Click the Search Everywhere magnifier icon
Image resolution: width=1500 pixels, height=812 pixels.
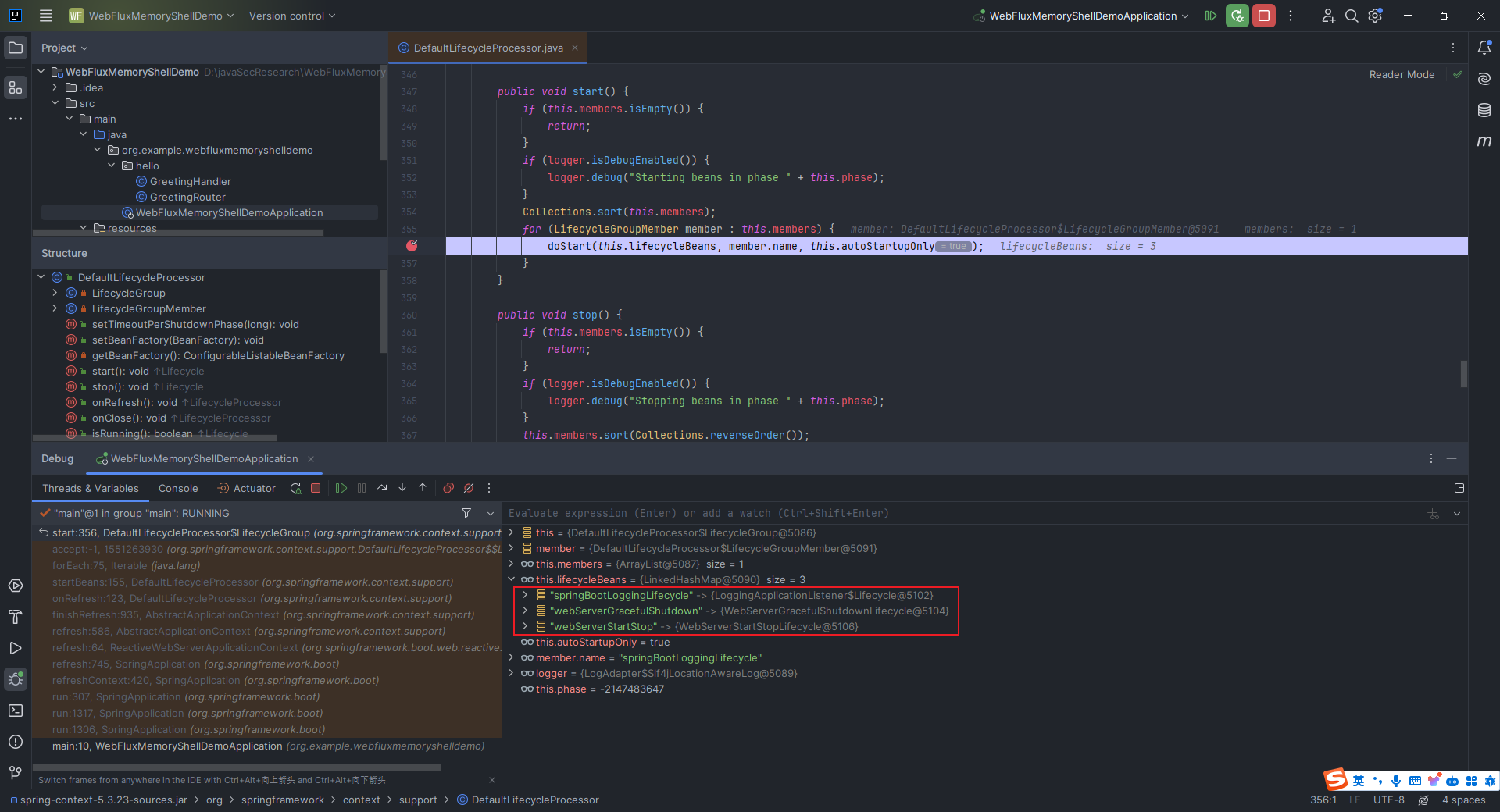coord(1352,16)
